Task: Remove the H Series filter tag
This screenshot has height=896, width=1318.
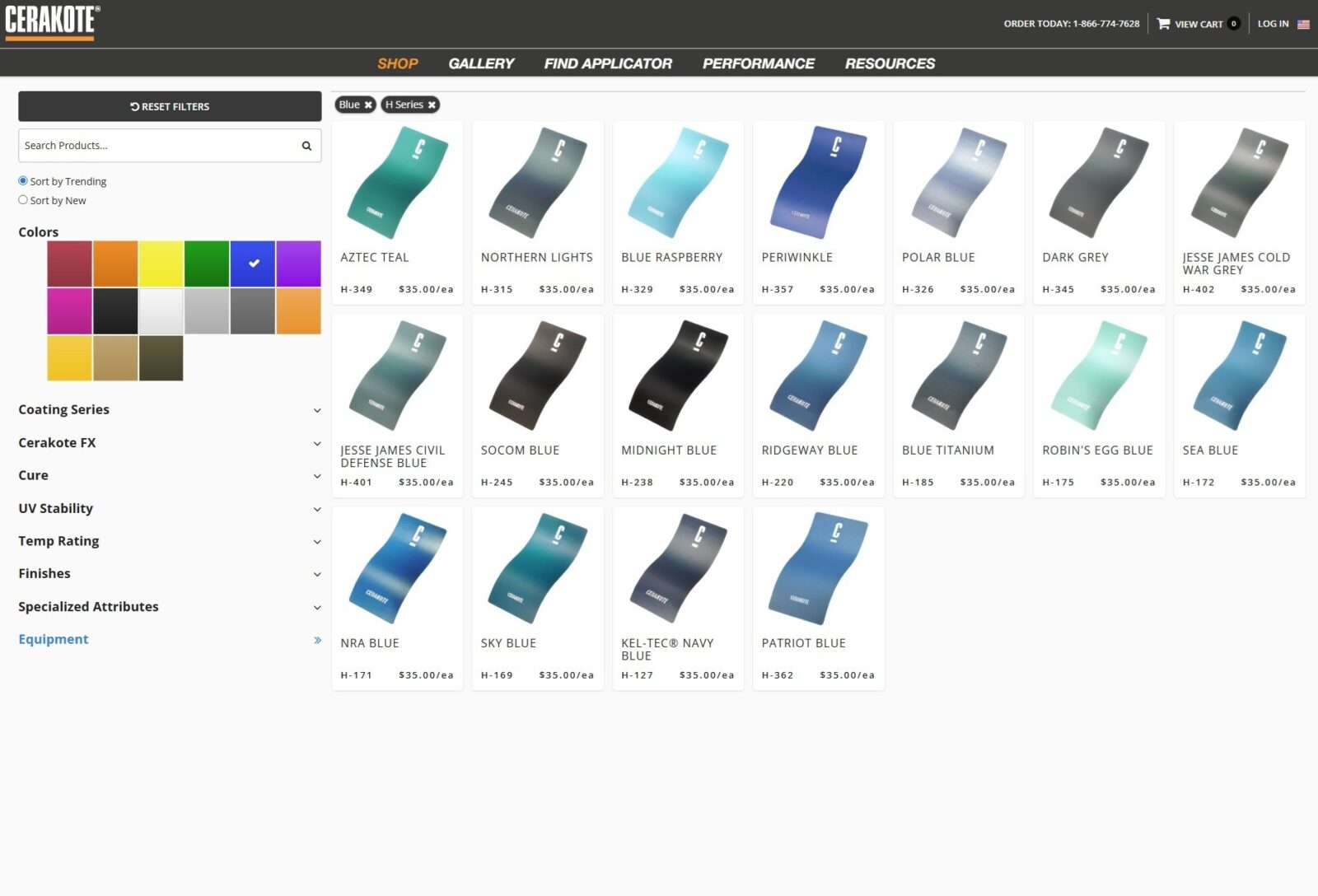Action: coord(432,105)
